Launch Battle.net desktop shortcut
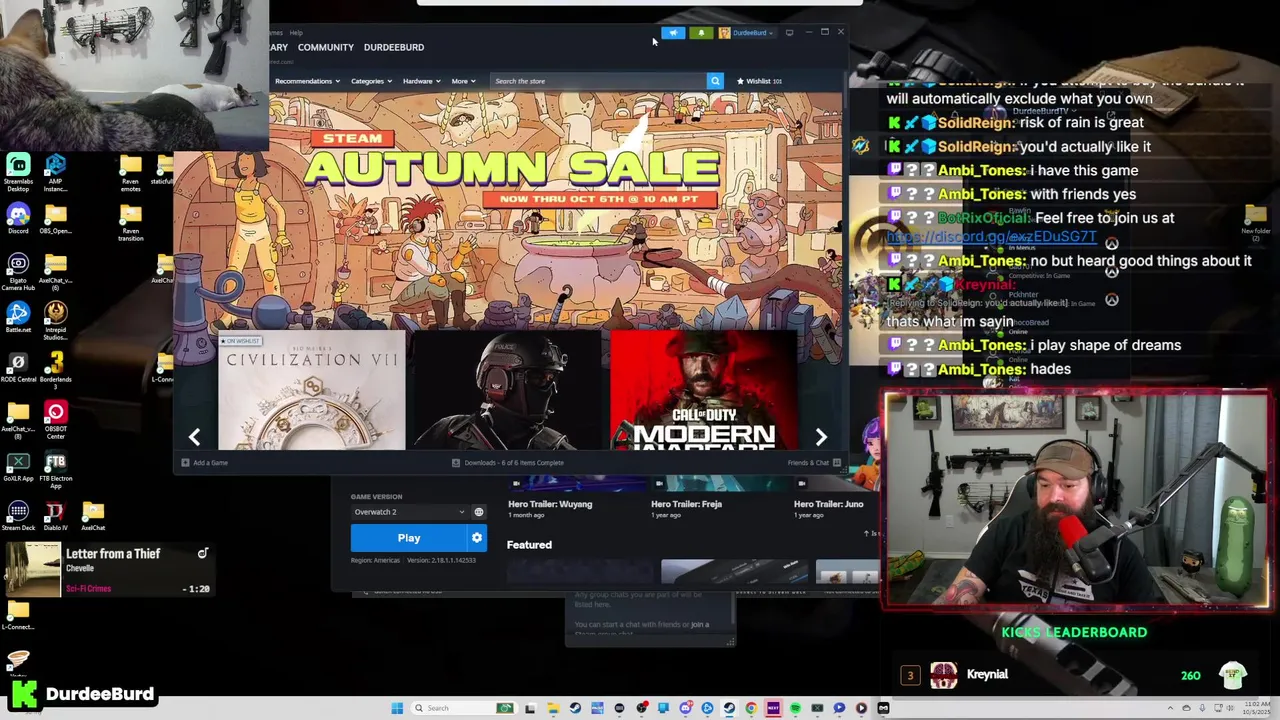The width and height of the screenshot is (1280, 720). pos(18,318)
